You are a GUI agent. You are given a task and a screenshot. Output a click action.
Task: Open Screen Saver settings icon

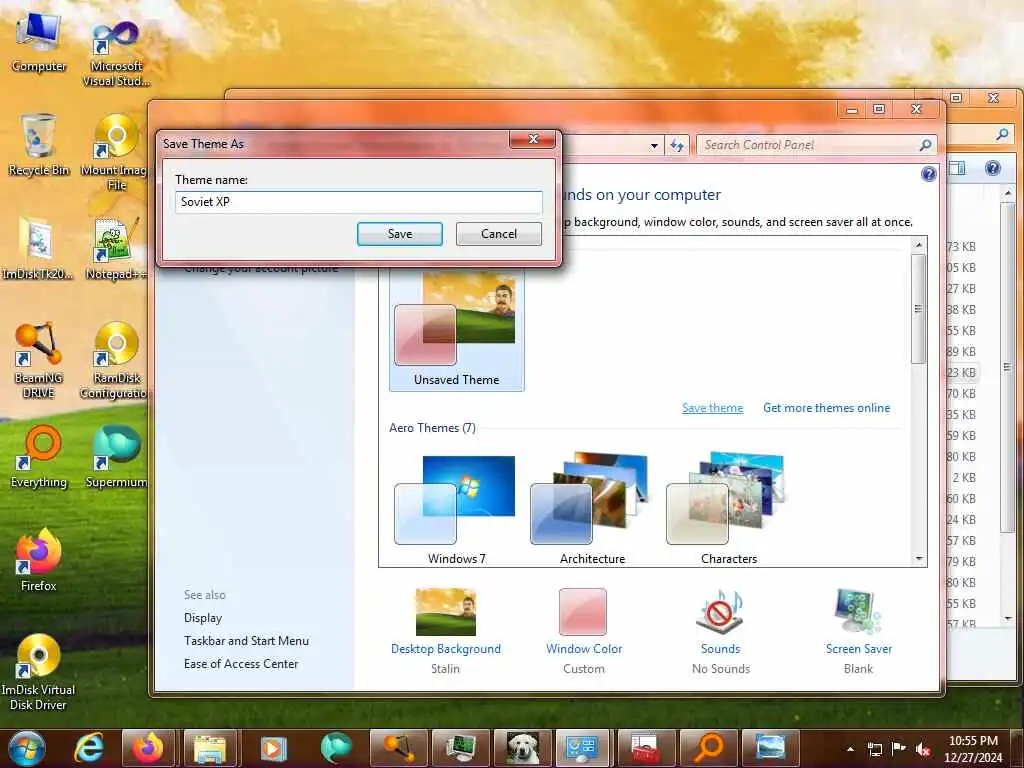pos(858,612)
